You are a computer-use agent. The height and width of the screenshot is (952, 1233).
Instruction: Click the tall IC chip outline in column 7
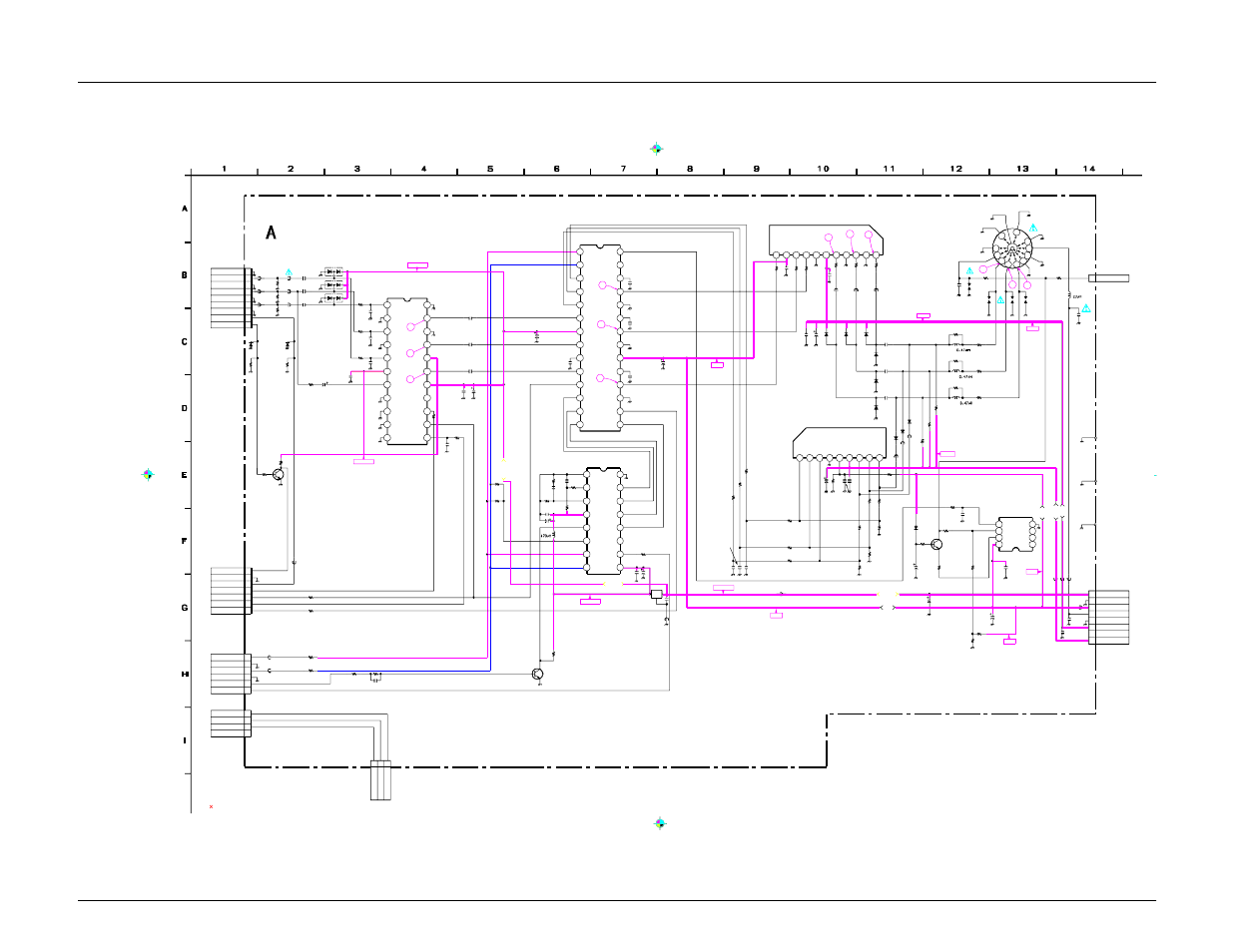600,338
